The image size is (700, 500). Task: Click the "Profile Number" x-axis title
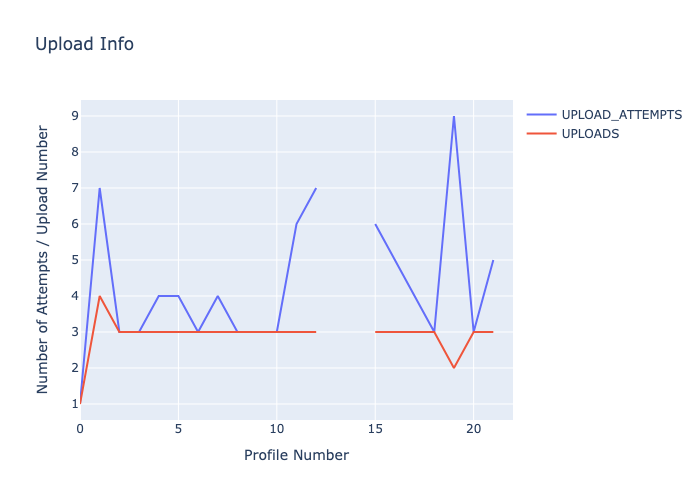coord(296,455)
